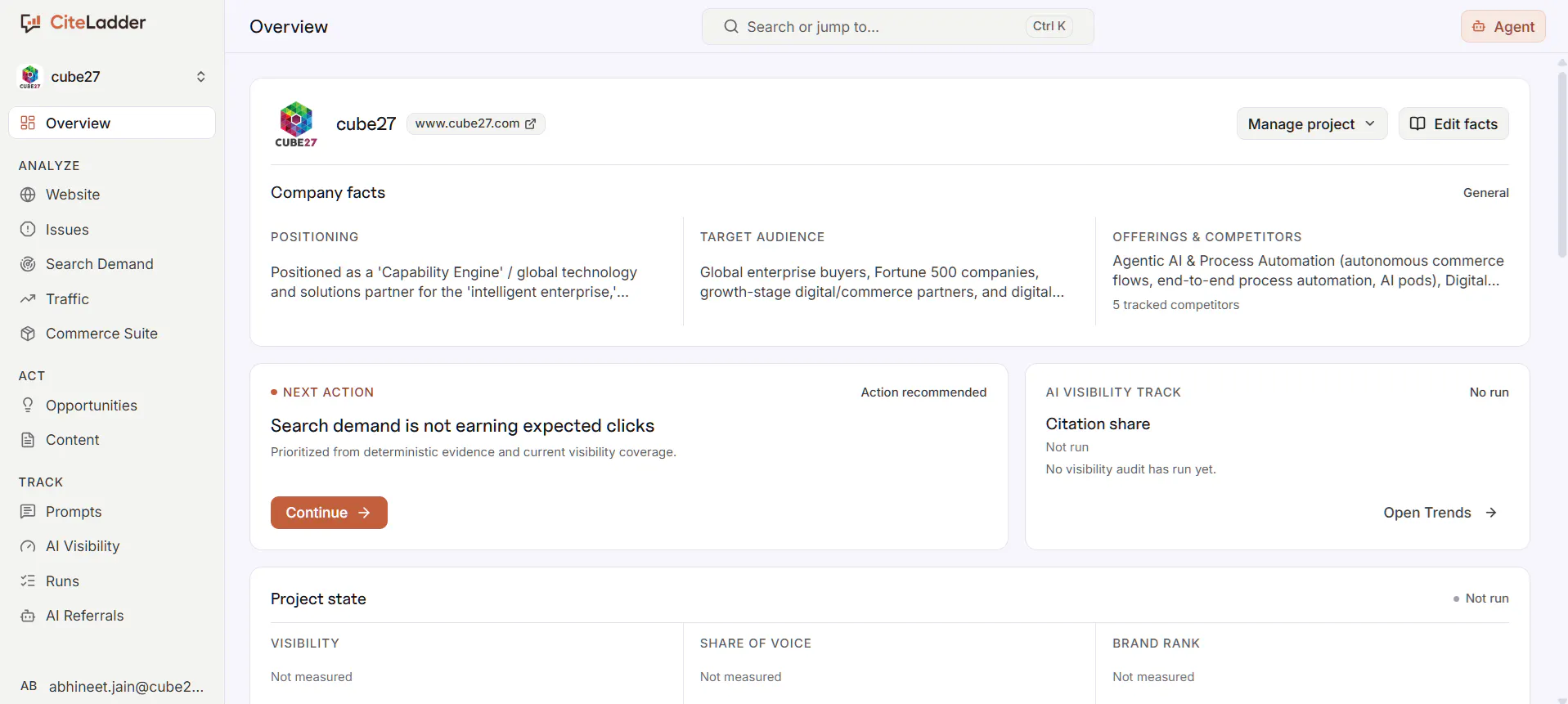Click 'Search demand is not earning expected clicks'
Viewport: 1568px width, 704px height.
[462, 425]
